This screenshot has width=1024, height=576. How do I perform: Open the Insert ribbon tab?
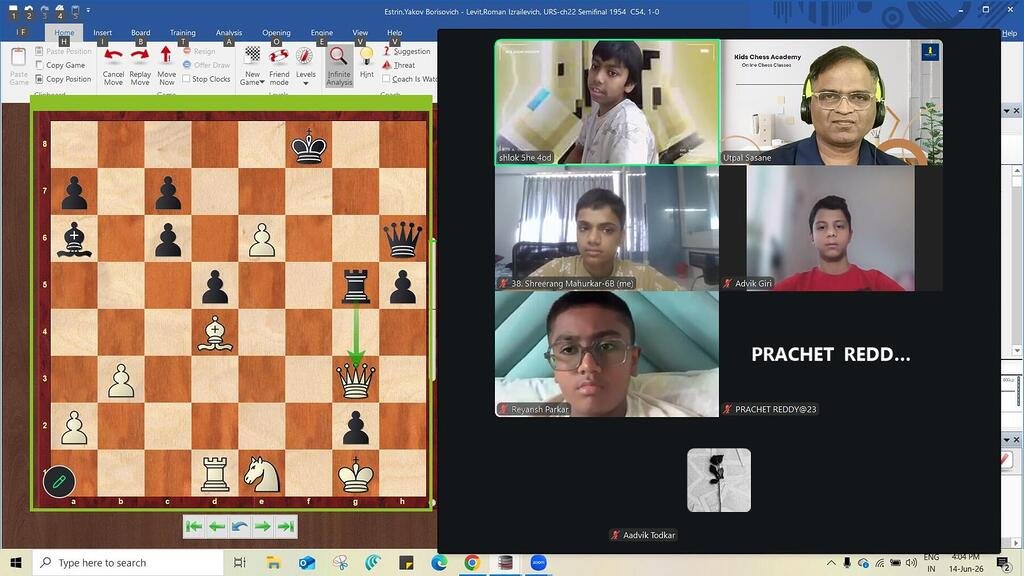click(103, 33)
